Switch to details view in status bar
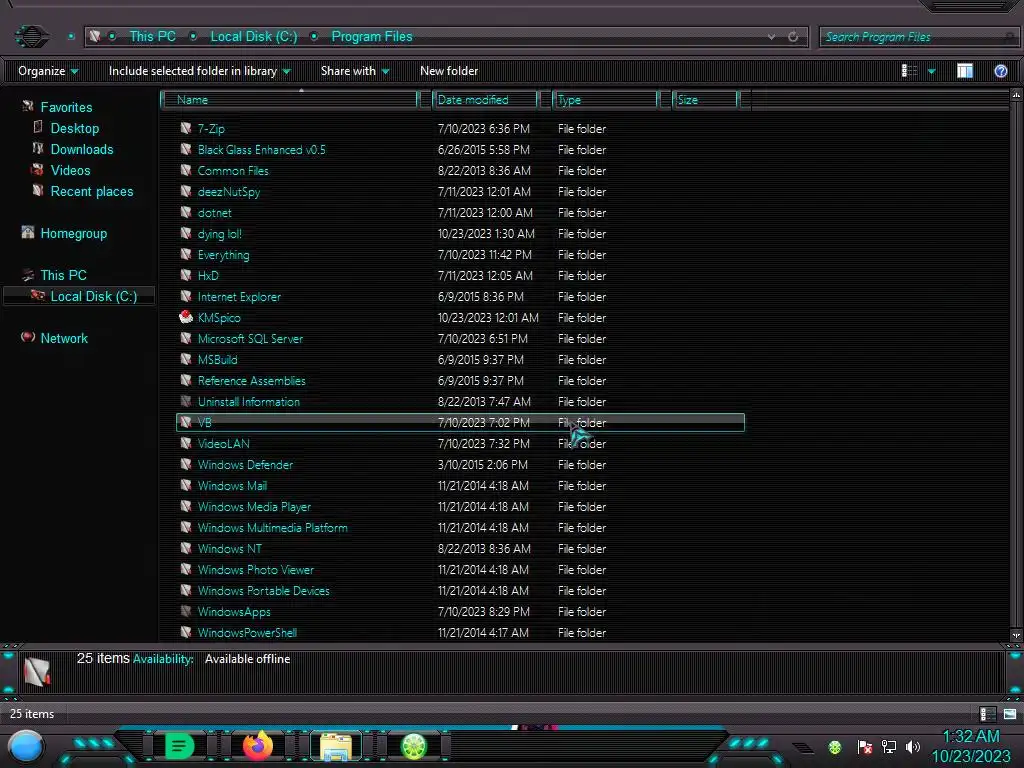The height and width of the screenshot is (768, 1024). (x=987, y=714)
